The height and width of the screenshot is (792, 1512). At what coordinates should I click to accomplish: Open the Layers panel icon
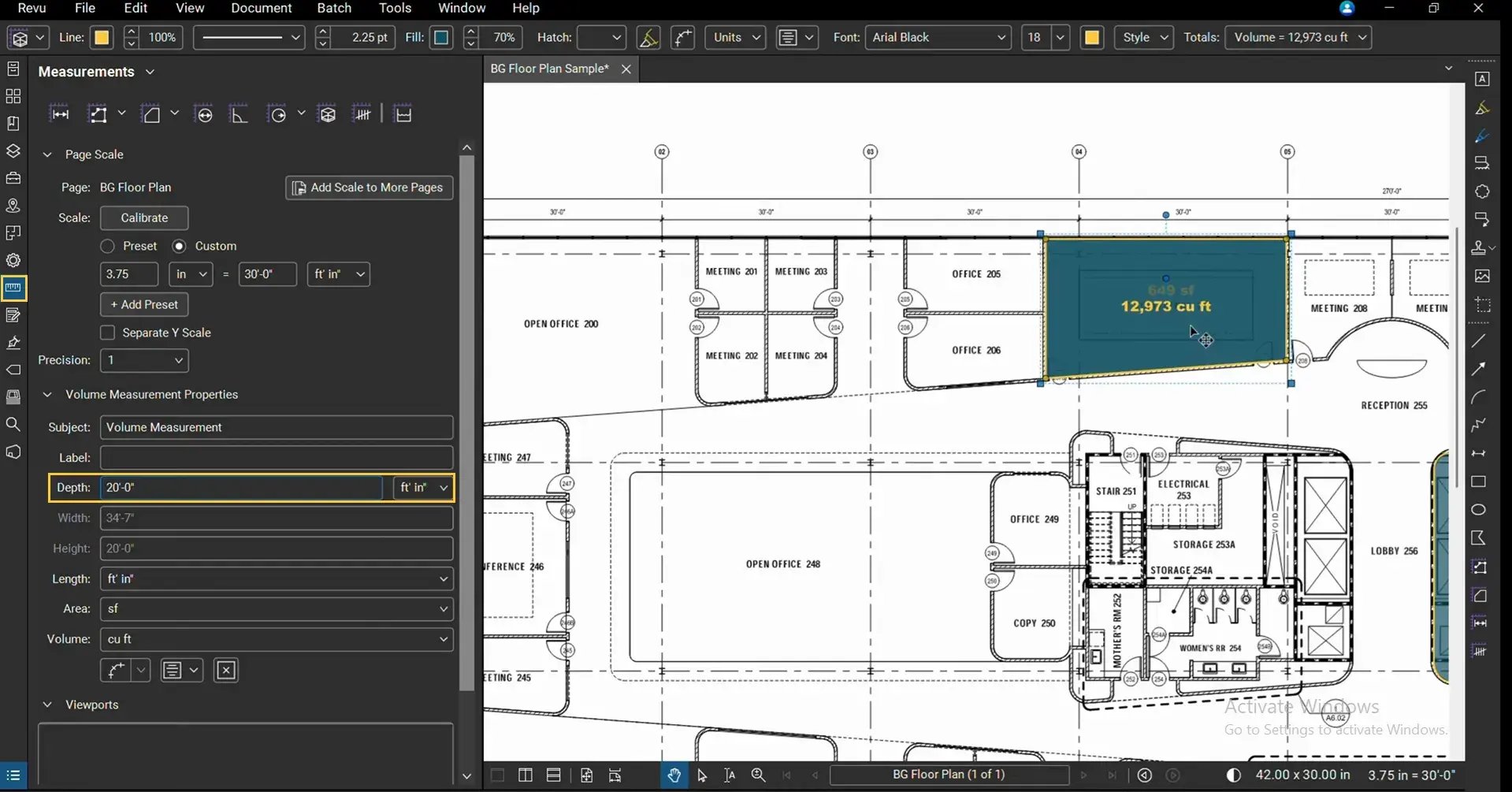coord(13,151)
